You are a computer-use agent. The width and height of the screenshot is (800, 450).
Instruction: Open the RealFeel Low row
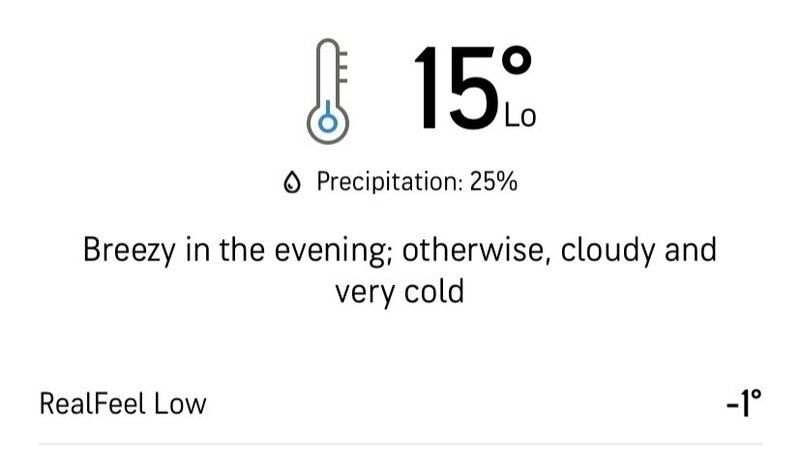click(400, 404)
